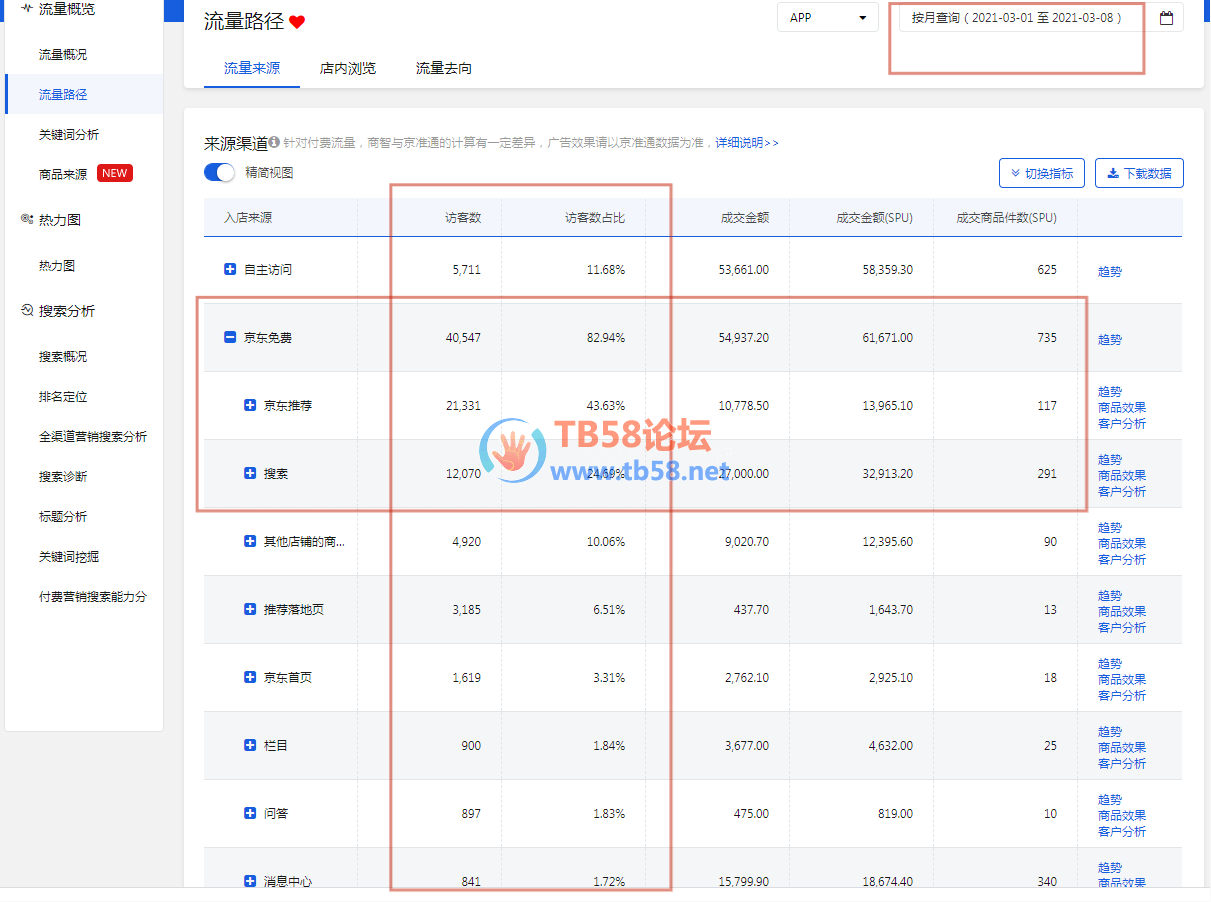Open 搜索概况 in the sidebar

63,356
